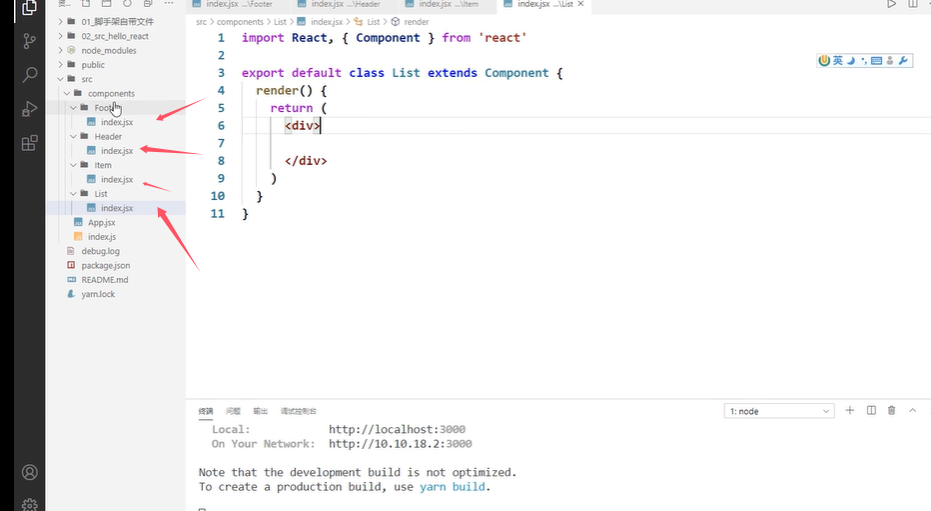The image size is (931, 511).
Task: Open the IME soft keyboard icon
Action: tap(876, 61)
